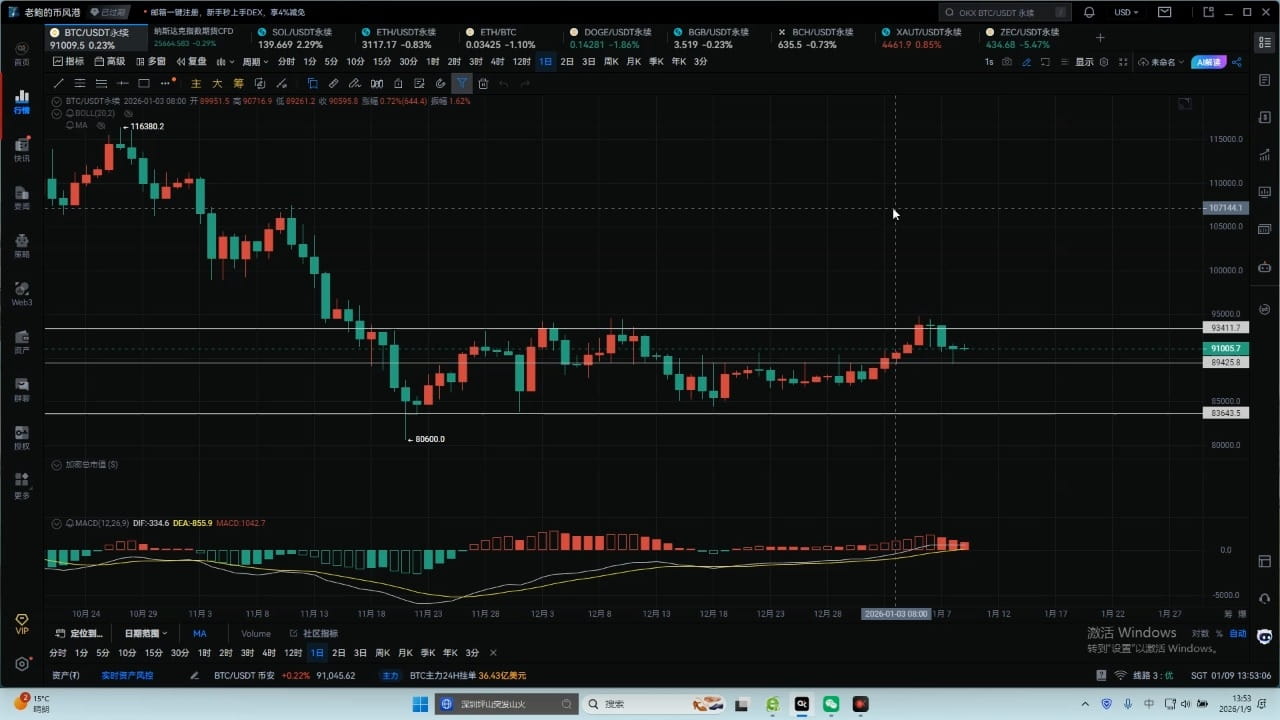Activate the highlighted filter funnel tool
This screenshot has width=1280, height=720.
(462, 84)
